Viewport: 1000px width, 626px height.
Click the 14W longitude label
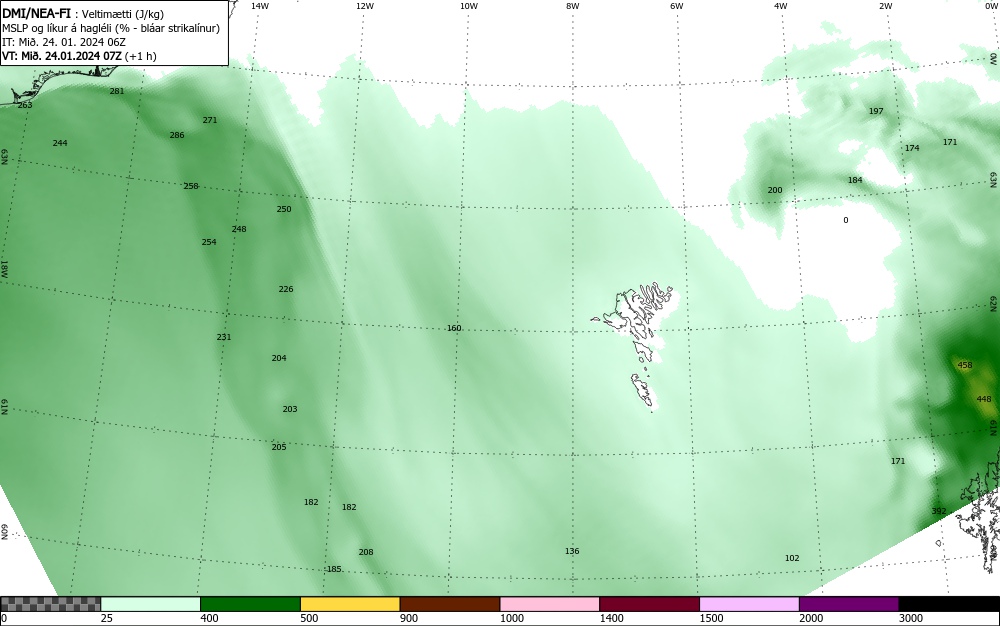(260, 6)
